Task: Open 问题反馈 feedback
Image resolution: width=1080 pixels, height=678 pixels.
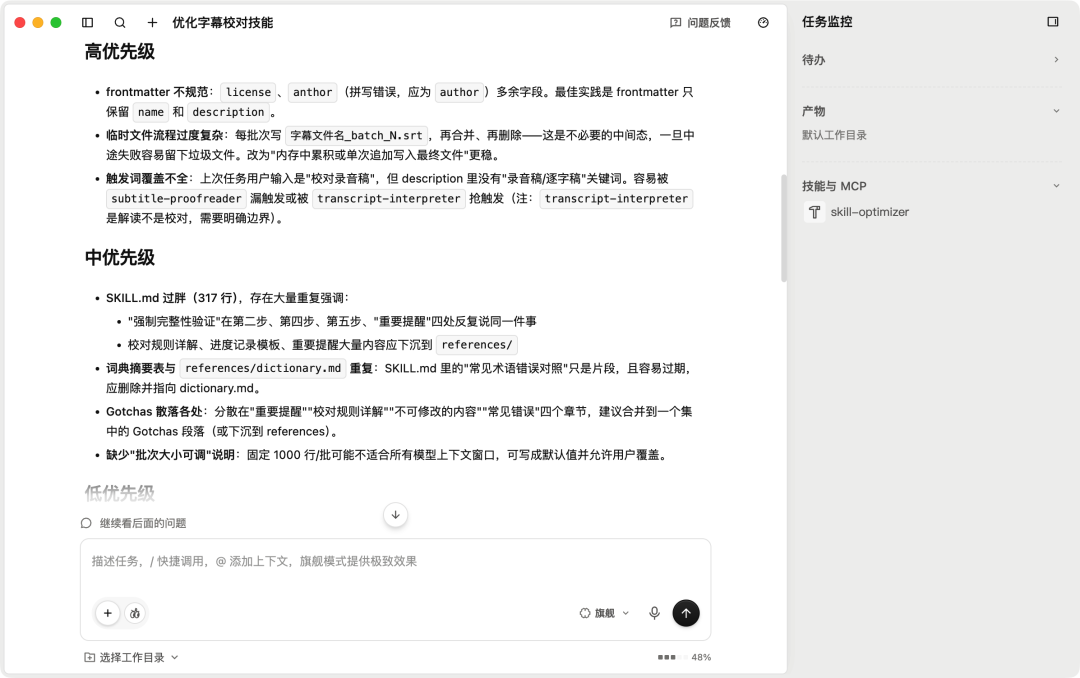Action: click(700, 23)
